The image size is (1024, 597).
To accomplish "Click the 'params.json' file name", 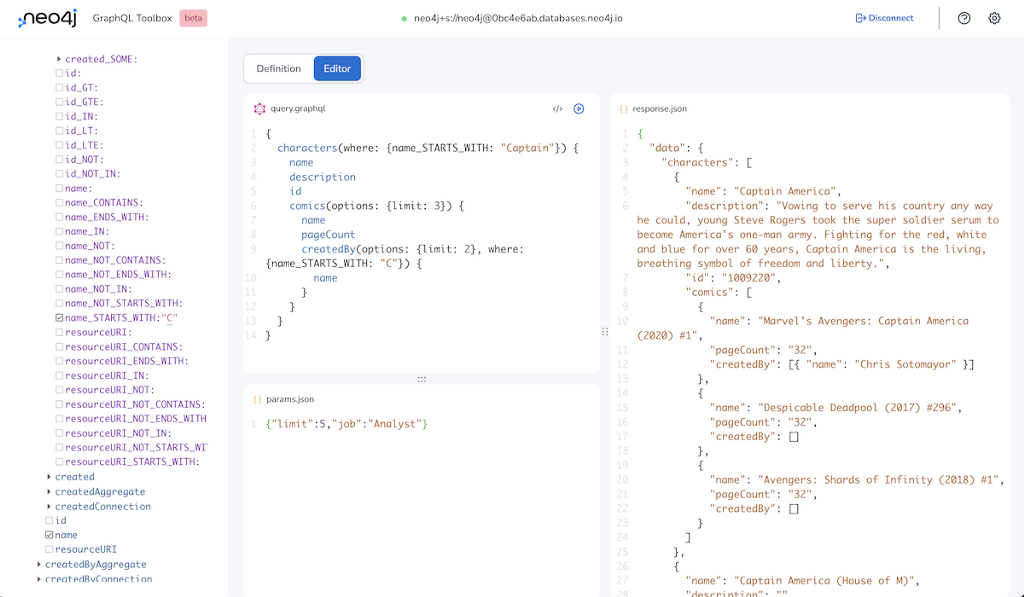I will (290, 399).
